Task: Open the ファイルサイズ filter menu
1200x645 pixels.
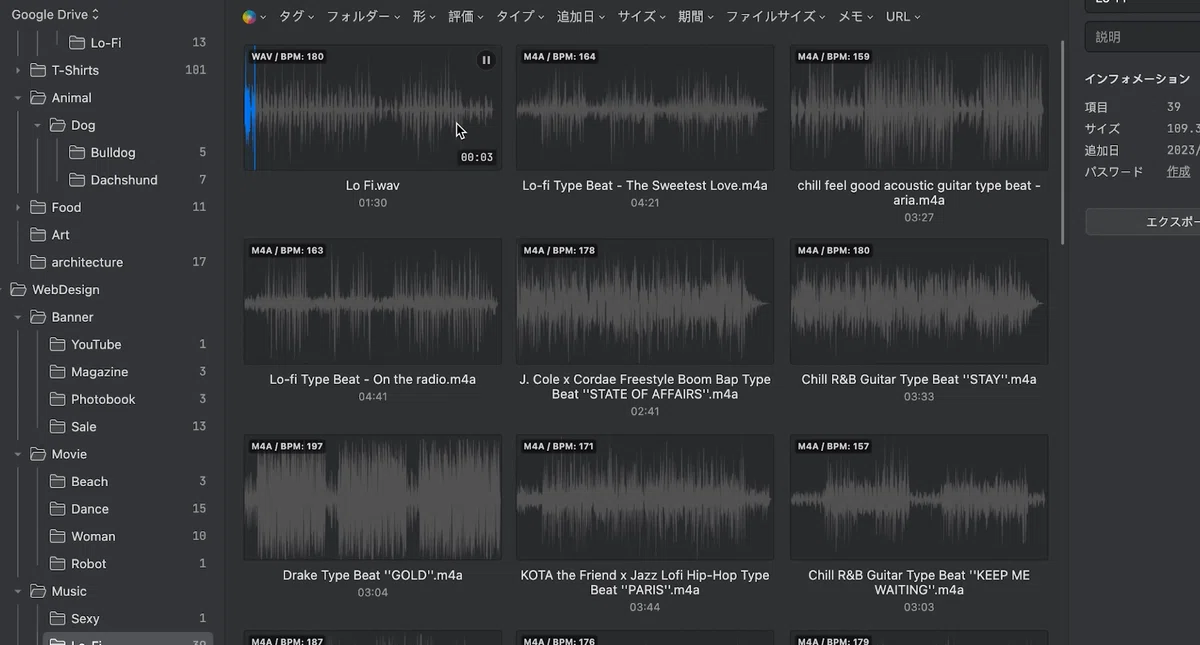Action: (776, 17)
